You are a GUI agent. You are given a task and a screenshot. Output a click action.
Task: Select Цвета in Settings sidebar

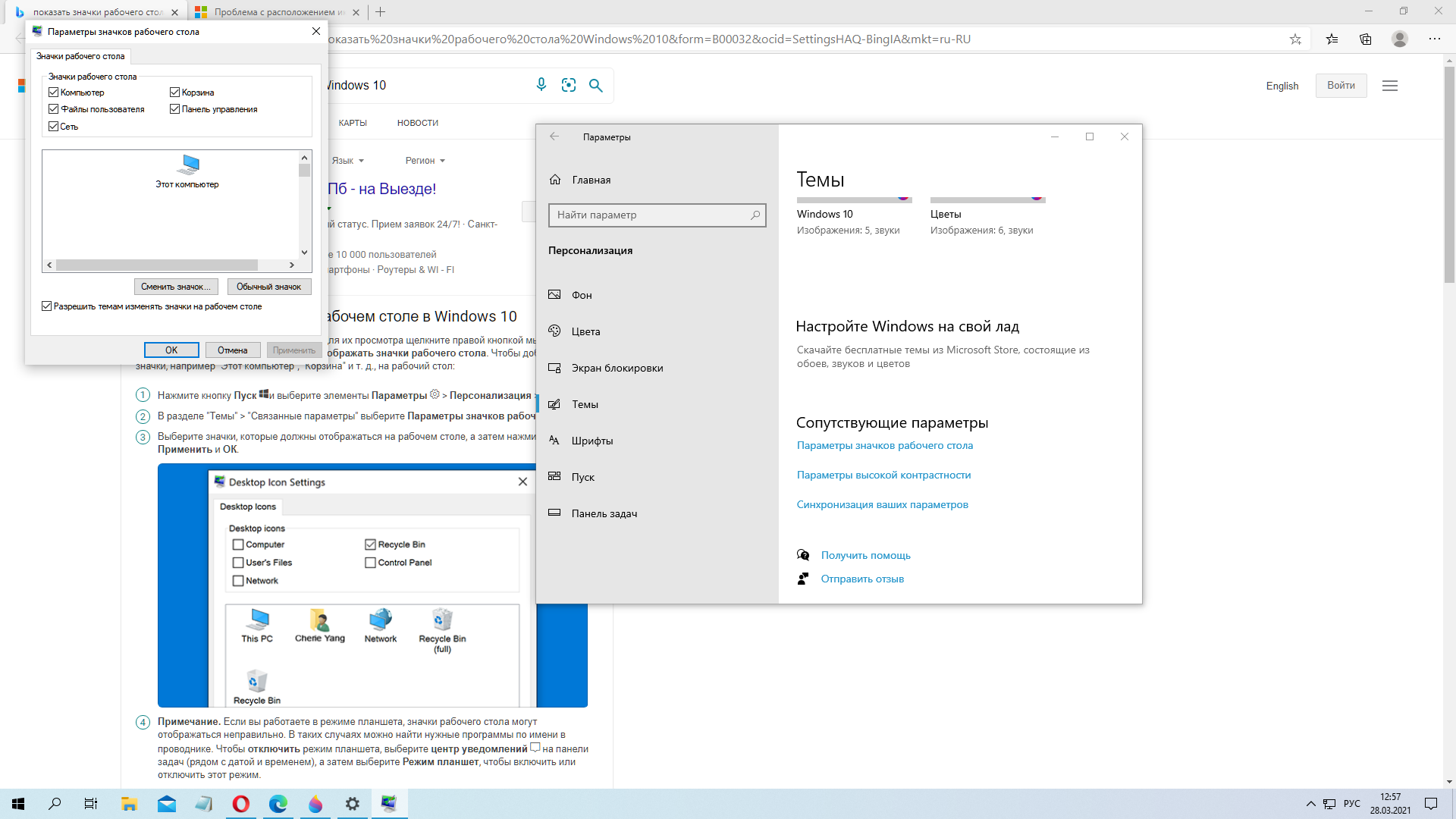coord(657,331)
